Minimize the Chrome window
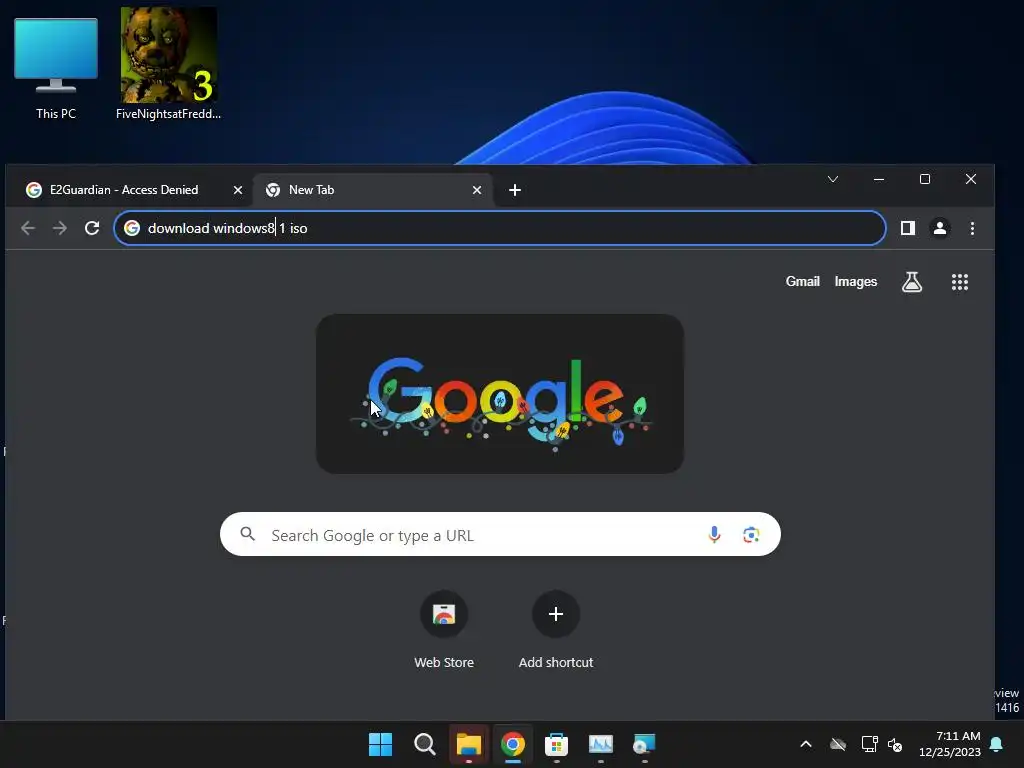This screenshot has height=768, width=1024. pyautogui.click(x=879, y=179)
